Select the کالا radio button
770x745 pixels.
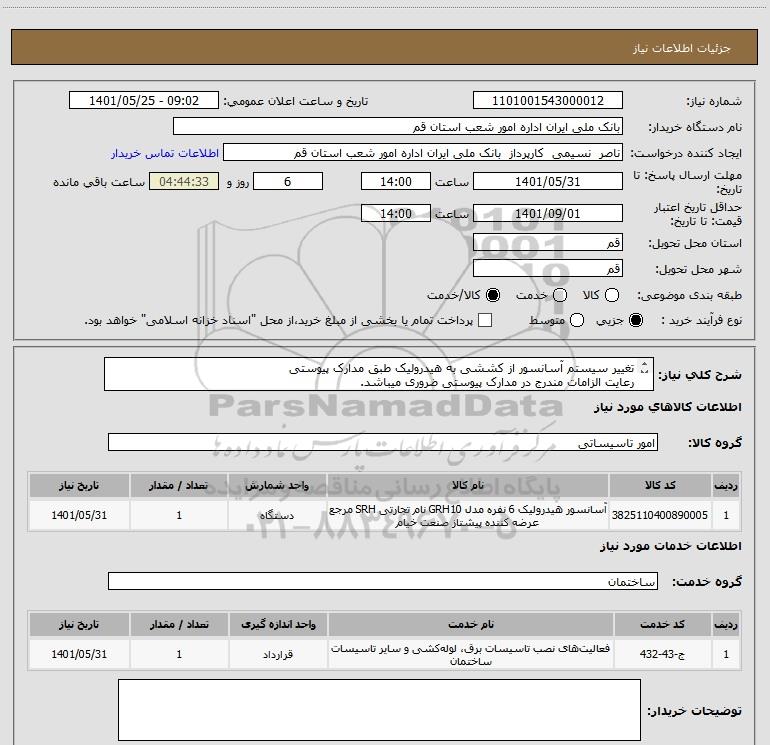tap(612, 295)
